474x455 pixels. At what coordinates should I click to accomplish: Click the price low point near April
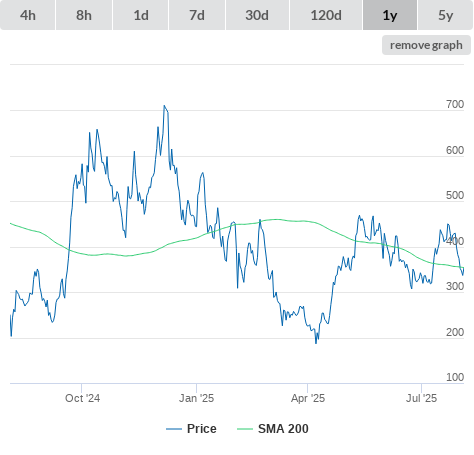tap(316, 343)
